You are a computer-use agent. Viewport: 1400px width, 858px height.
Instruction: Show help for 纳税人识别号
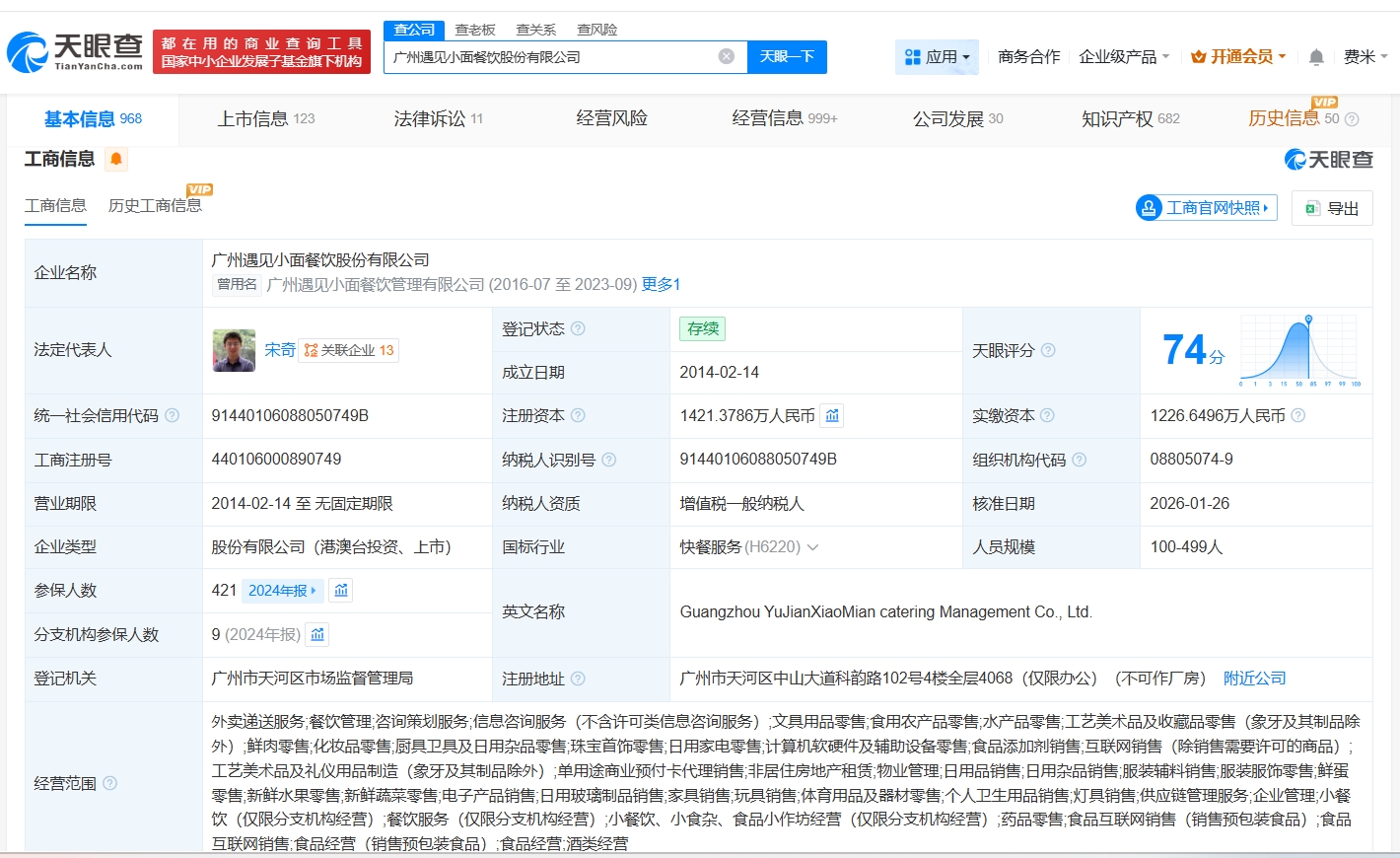click(609, 460)
